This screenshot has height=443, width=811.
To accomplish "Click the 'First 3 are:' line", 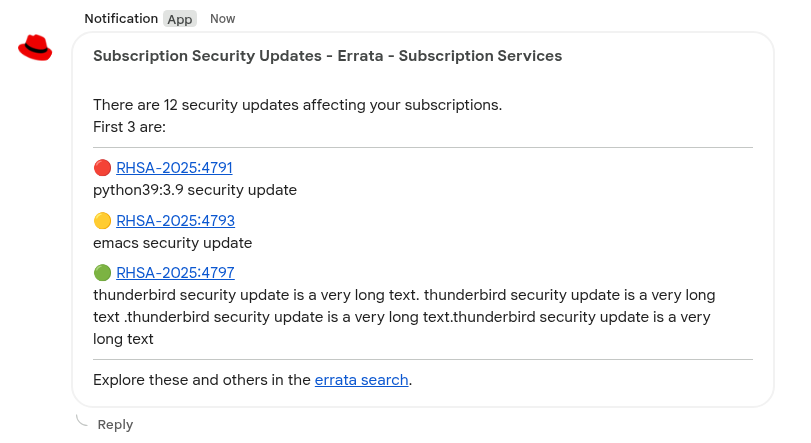I will [x=129, y=127].
